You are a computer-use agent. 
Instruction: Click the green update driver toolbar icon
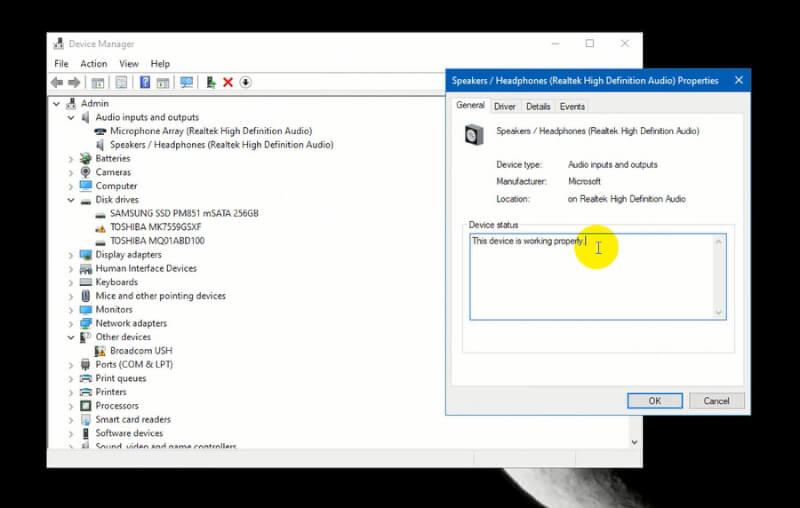coord(211,83)
